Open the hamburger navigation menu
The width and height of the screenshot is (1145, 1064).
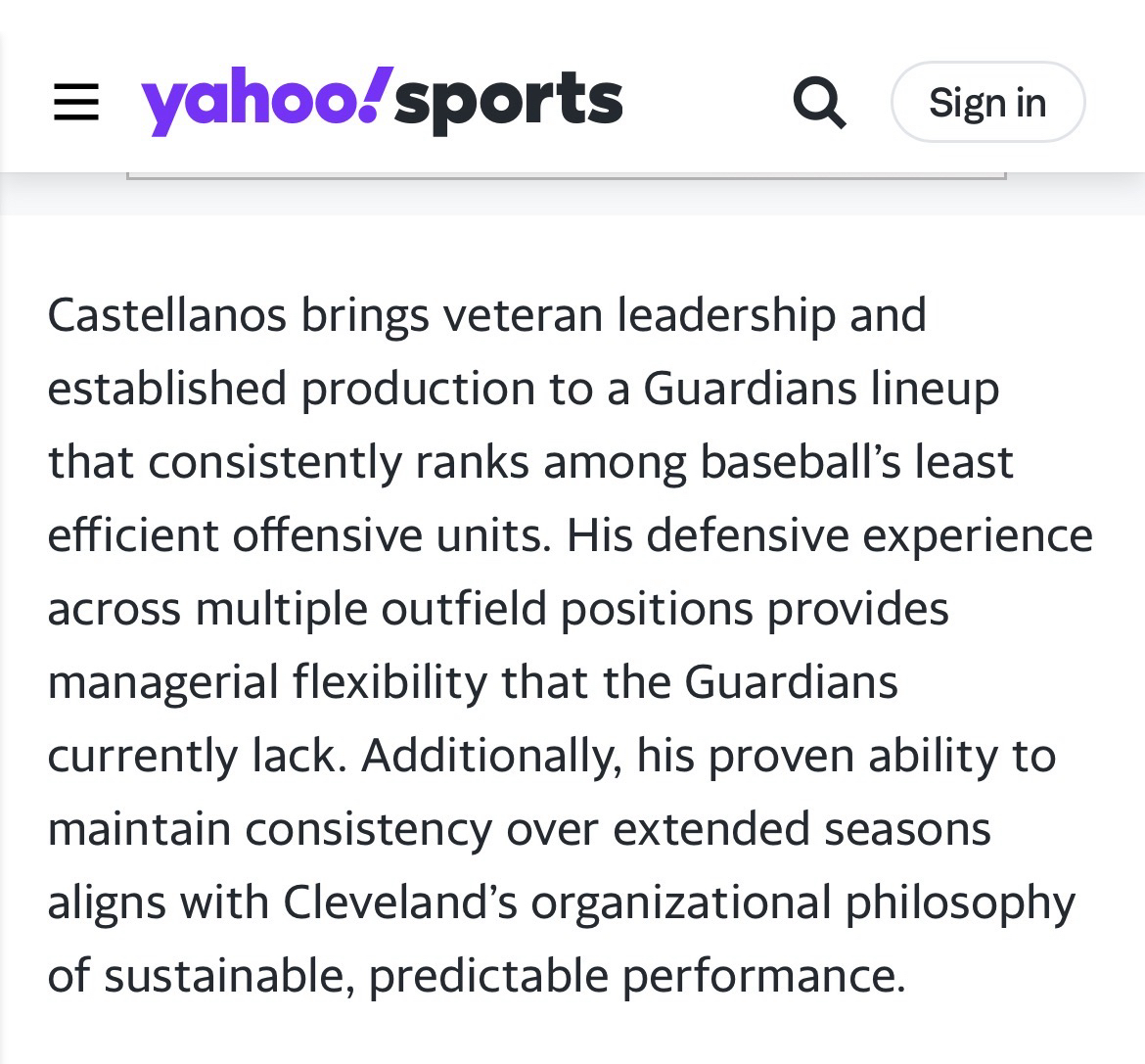[x=76, y=102]
